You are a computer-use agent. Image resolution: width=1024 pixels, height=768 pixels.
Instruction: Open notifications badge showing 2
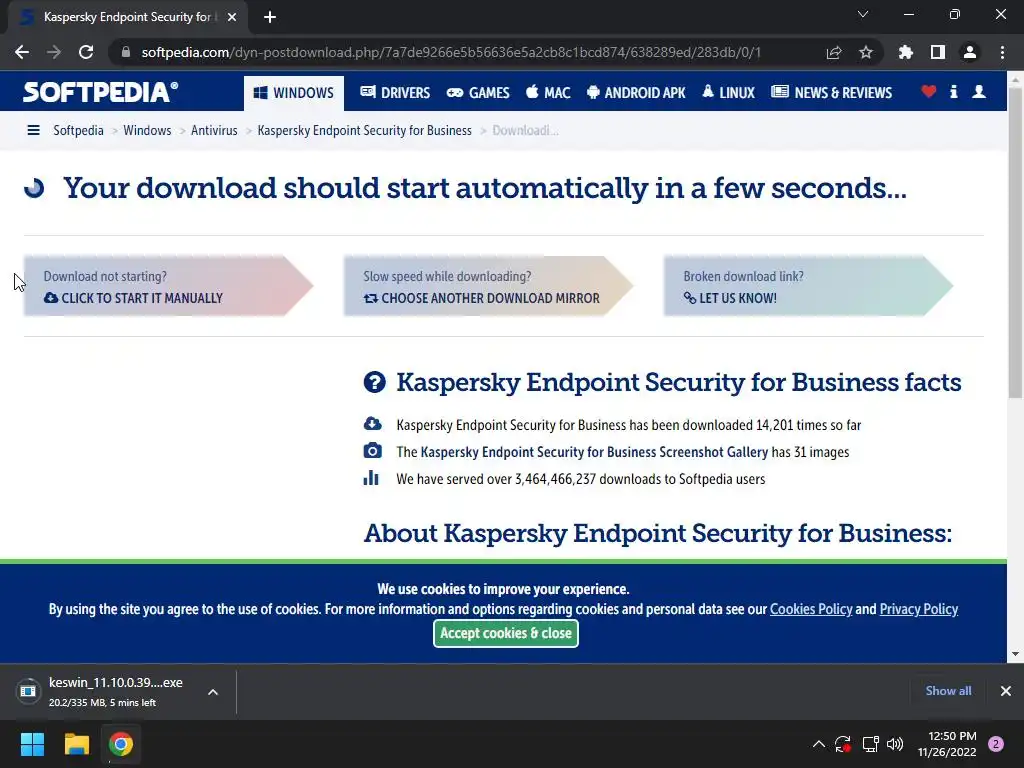(x=996, y=744)
